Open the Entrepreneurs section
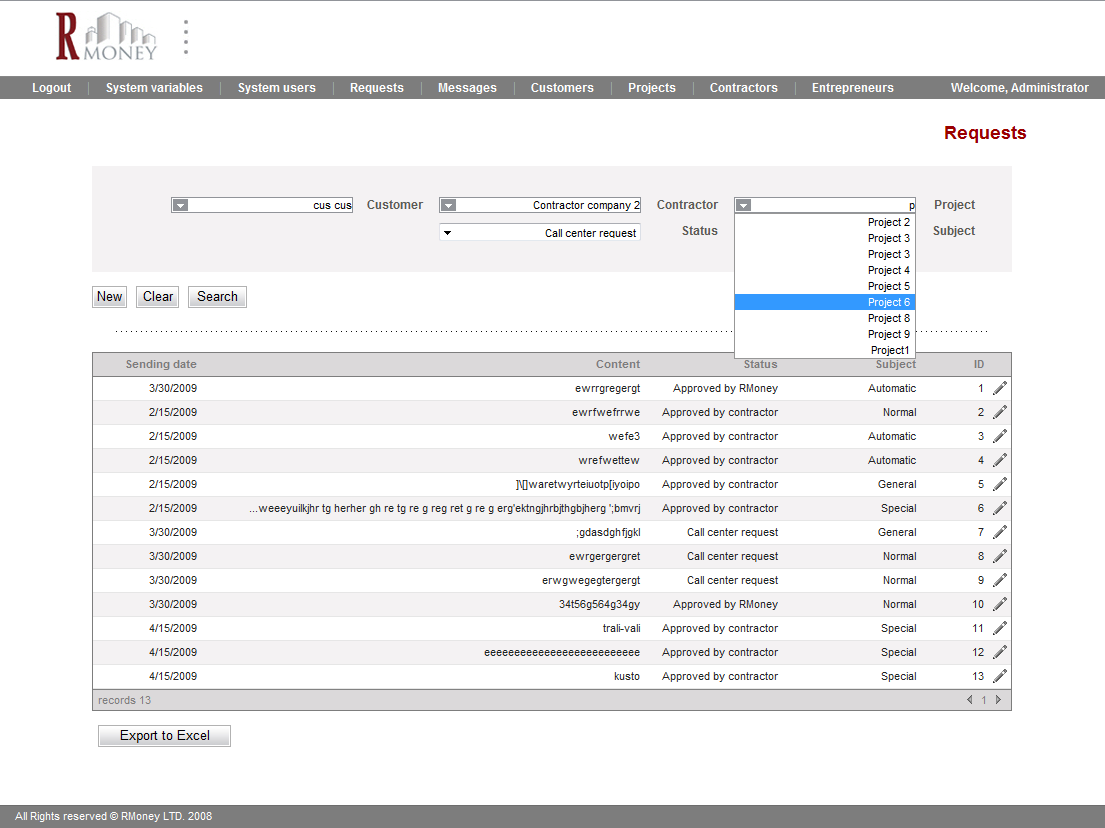 [853, 87]
